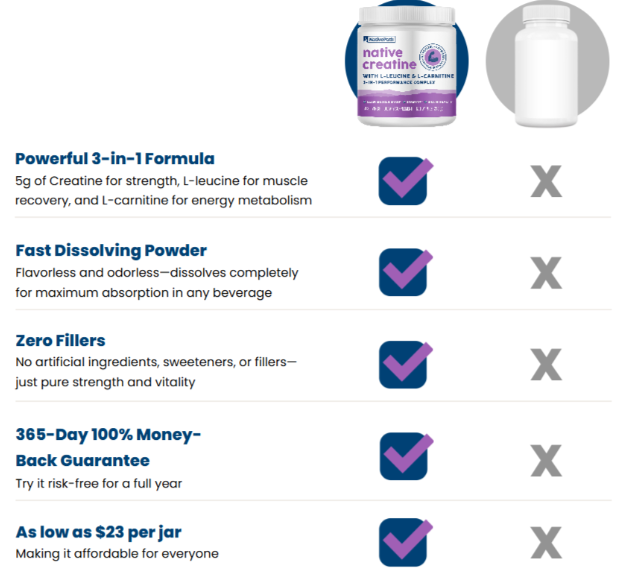
Task: Click the gray X in the Fast Dissolving Powder row
Action: tap(545, 272)
